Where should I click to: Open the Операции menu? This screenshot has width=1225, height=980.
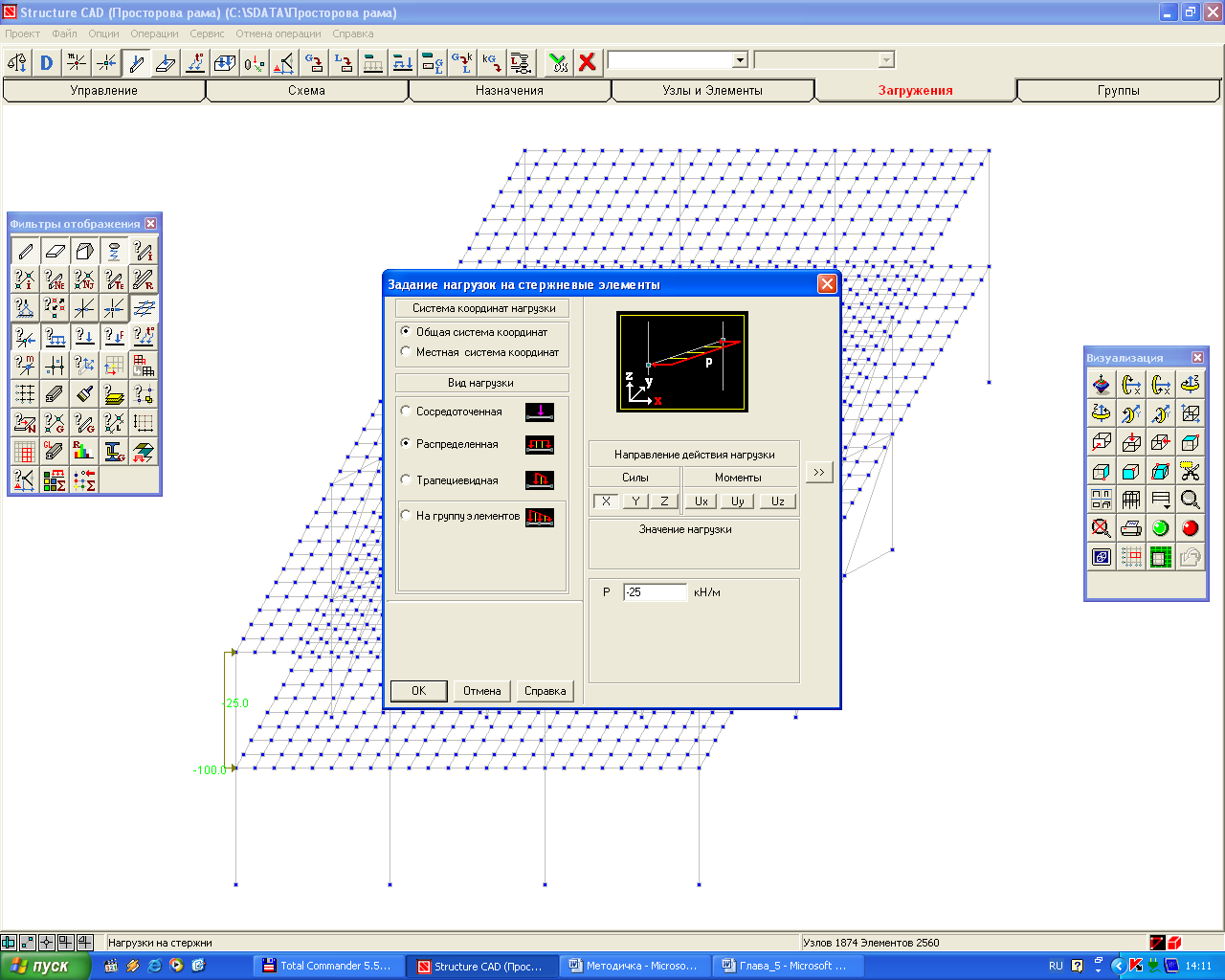tap(154, 33)
